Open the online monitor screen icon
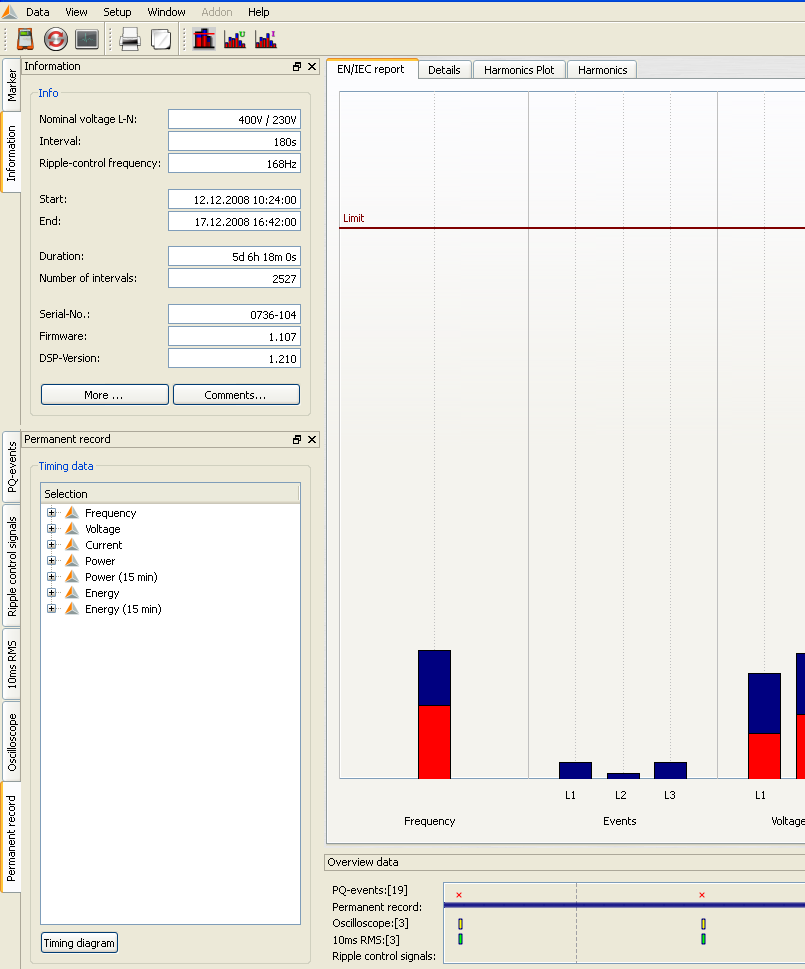The height and width of the screenshot is (969, 805). tap(86, 39)
